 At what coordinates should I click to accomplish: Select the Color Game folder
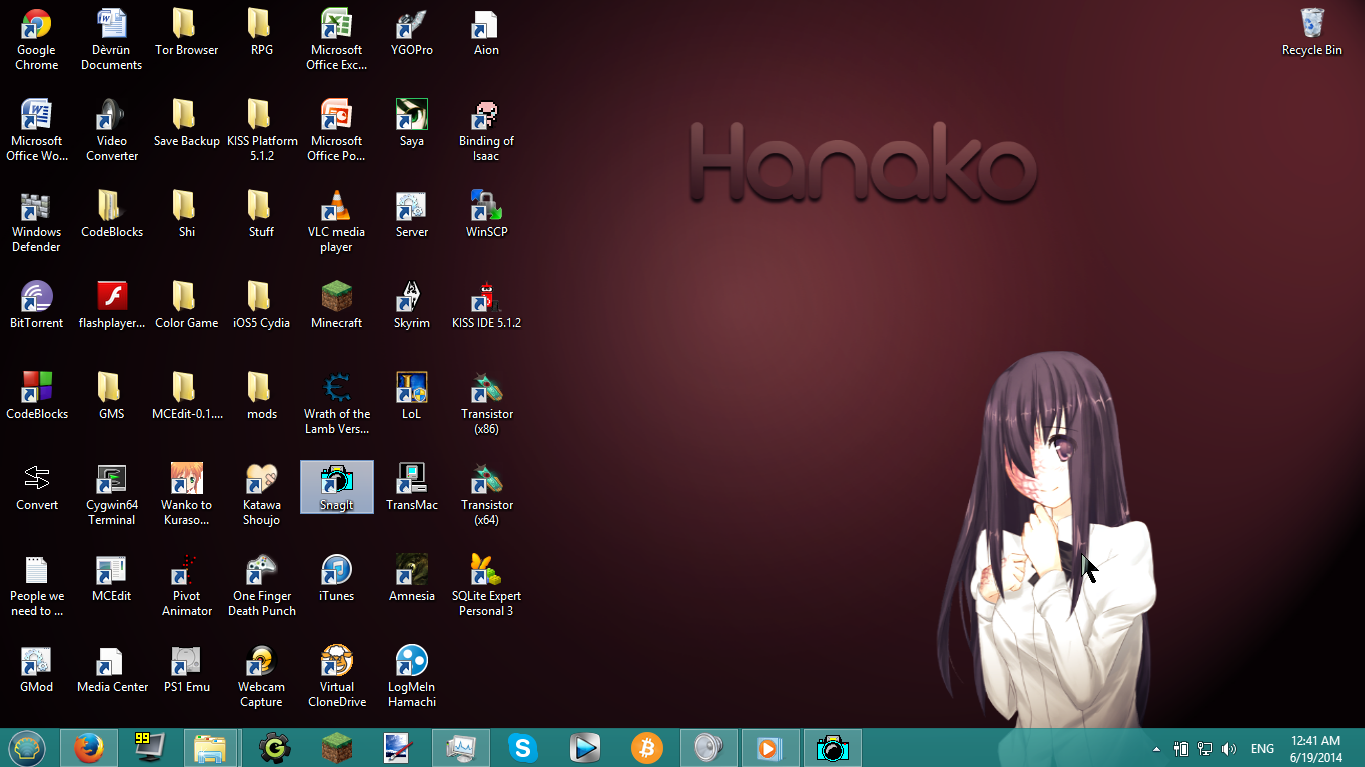point(187,306)
